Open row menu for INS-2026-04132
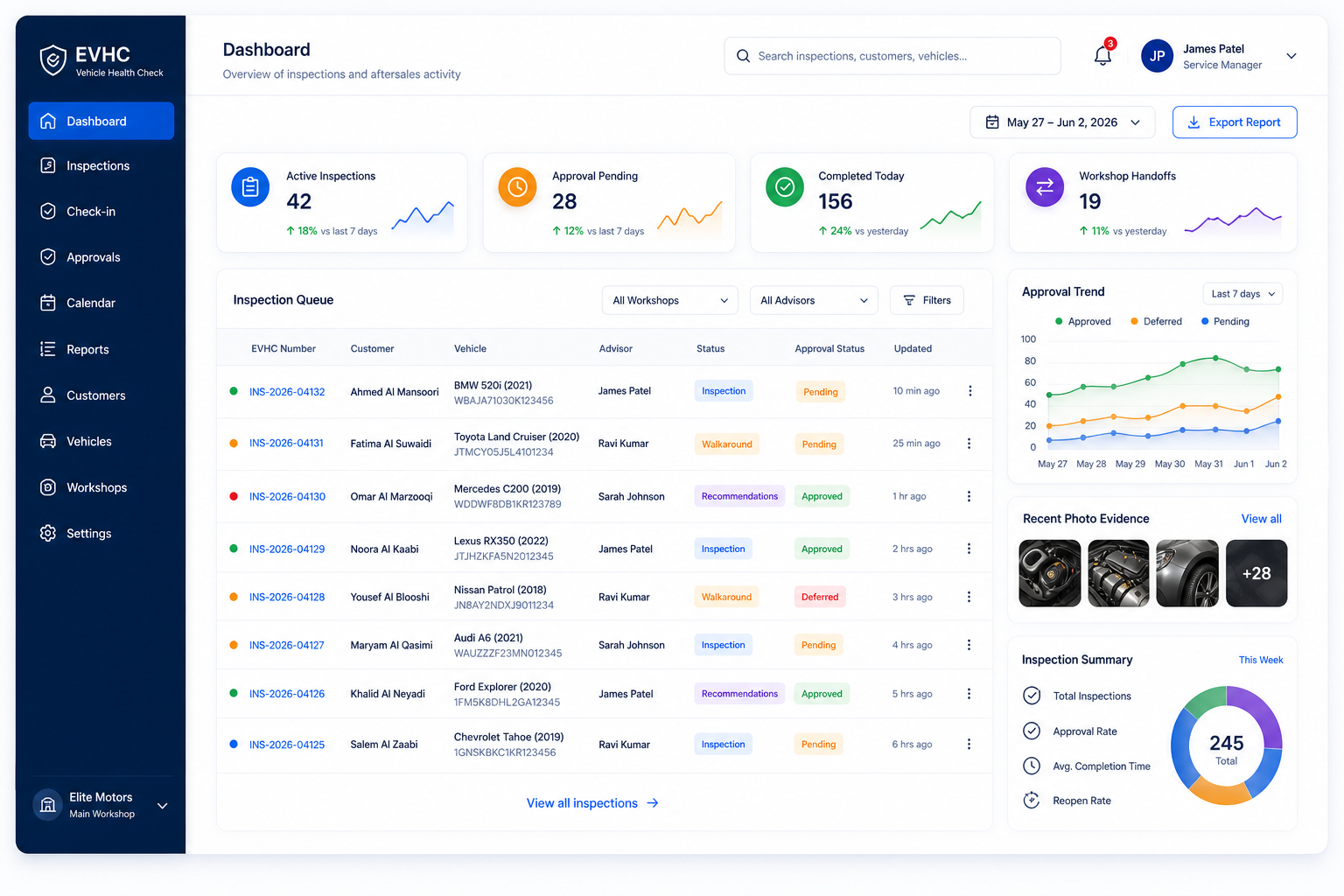 (x=969, y=391)
